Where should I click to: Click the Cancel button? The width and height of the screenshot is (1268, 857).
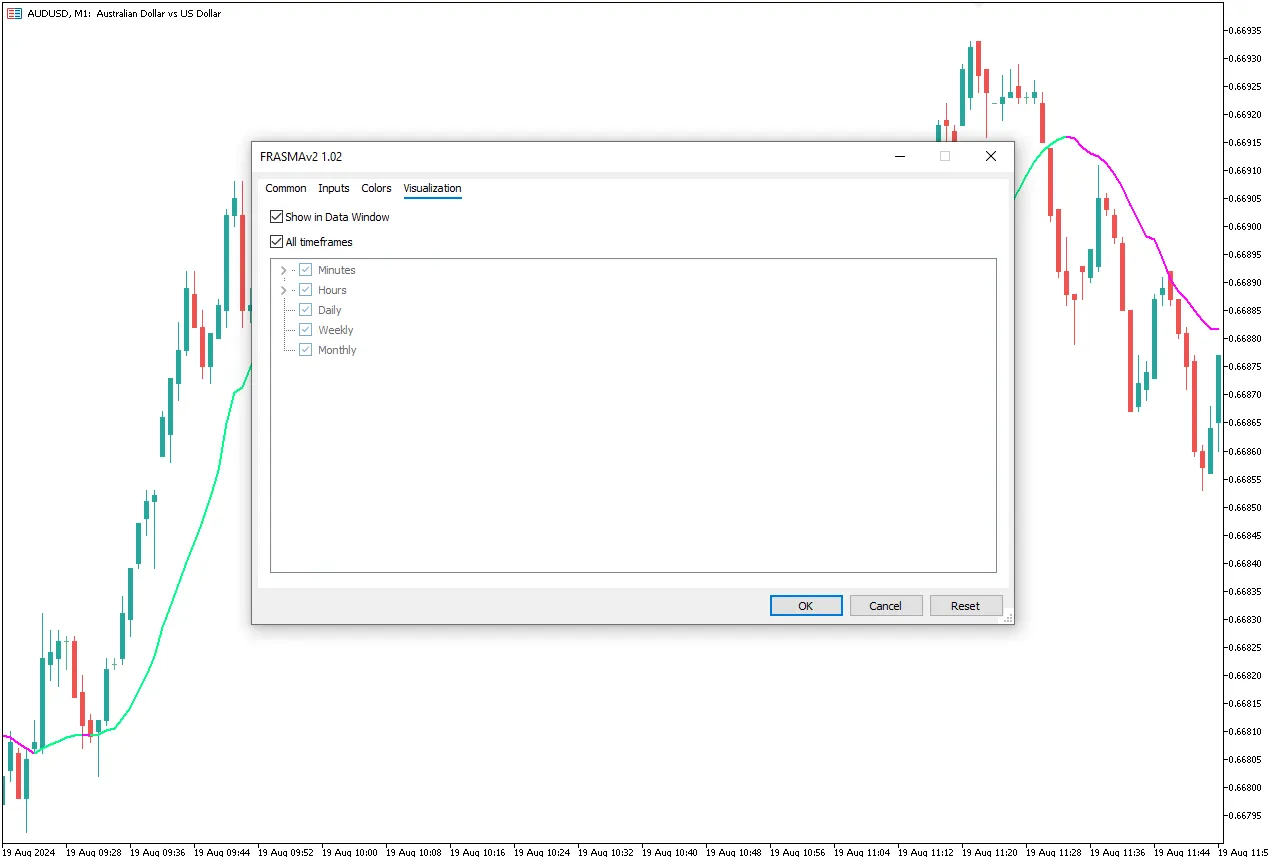[886, 606]
